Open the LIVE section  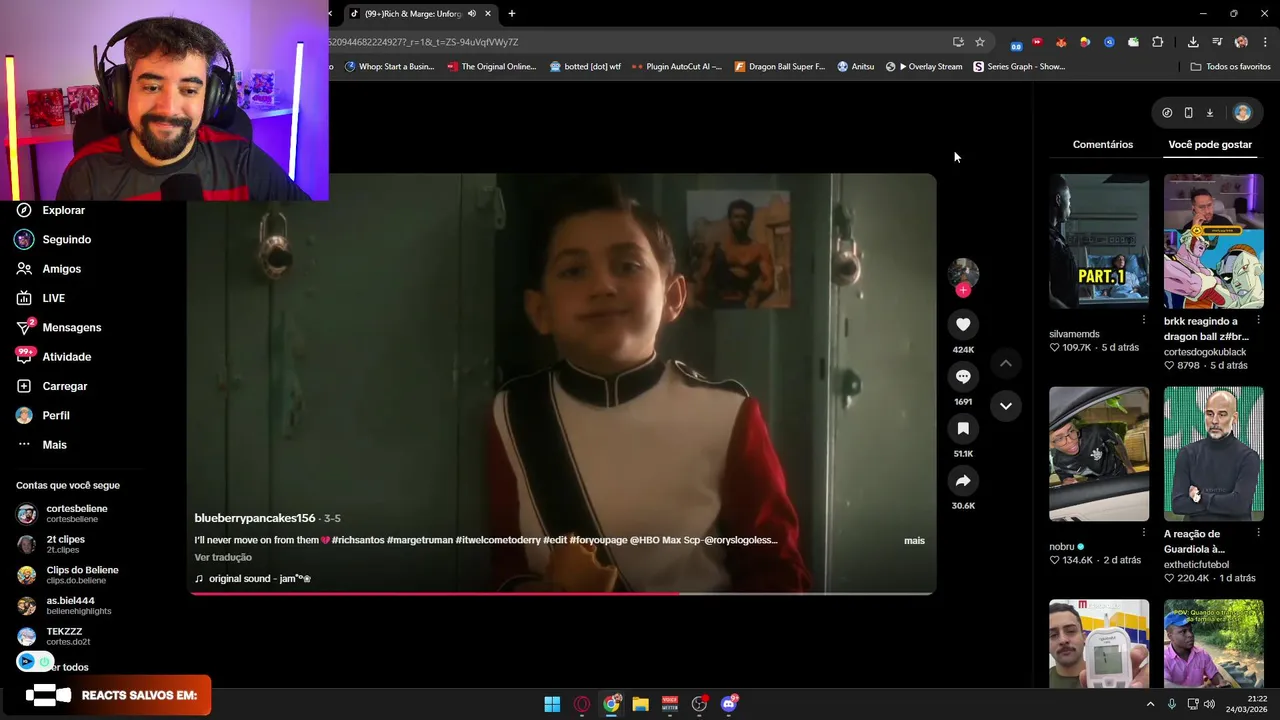[x=42, y=298]
